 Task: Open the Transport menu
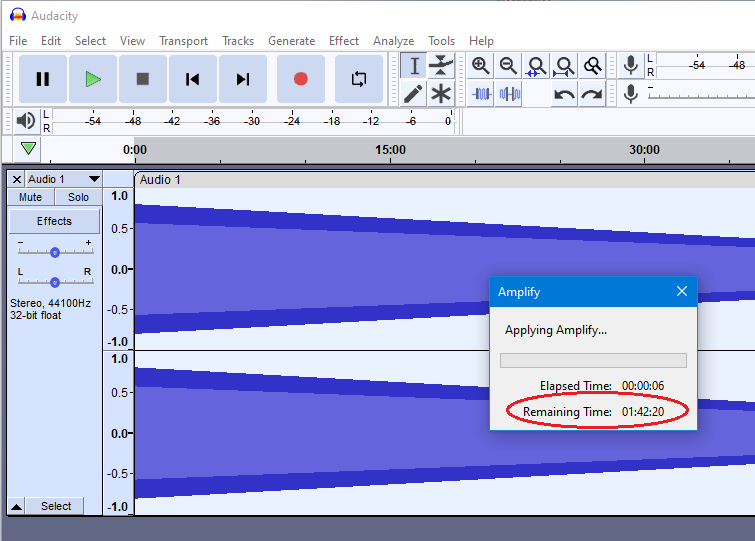[x=183, y=41]
